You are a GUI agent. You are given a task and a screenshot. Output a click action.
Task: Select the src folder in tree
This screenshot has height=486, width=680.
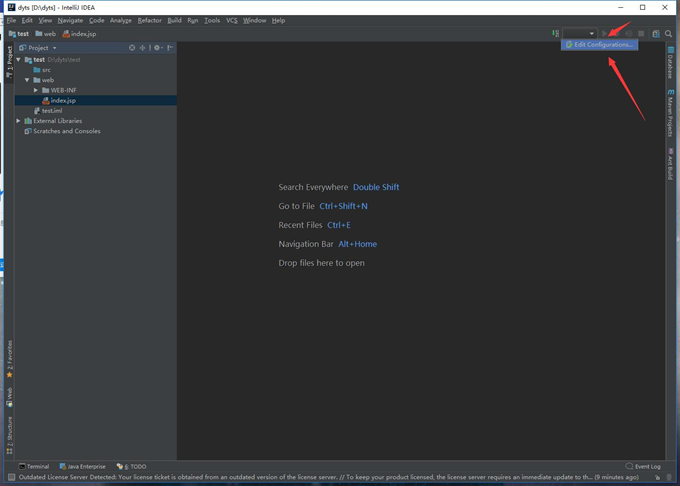pos(42,70)
